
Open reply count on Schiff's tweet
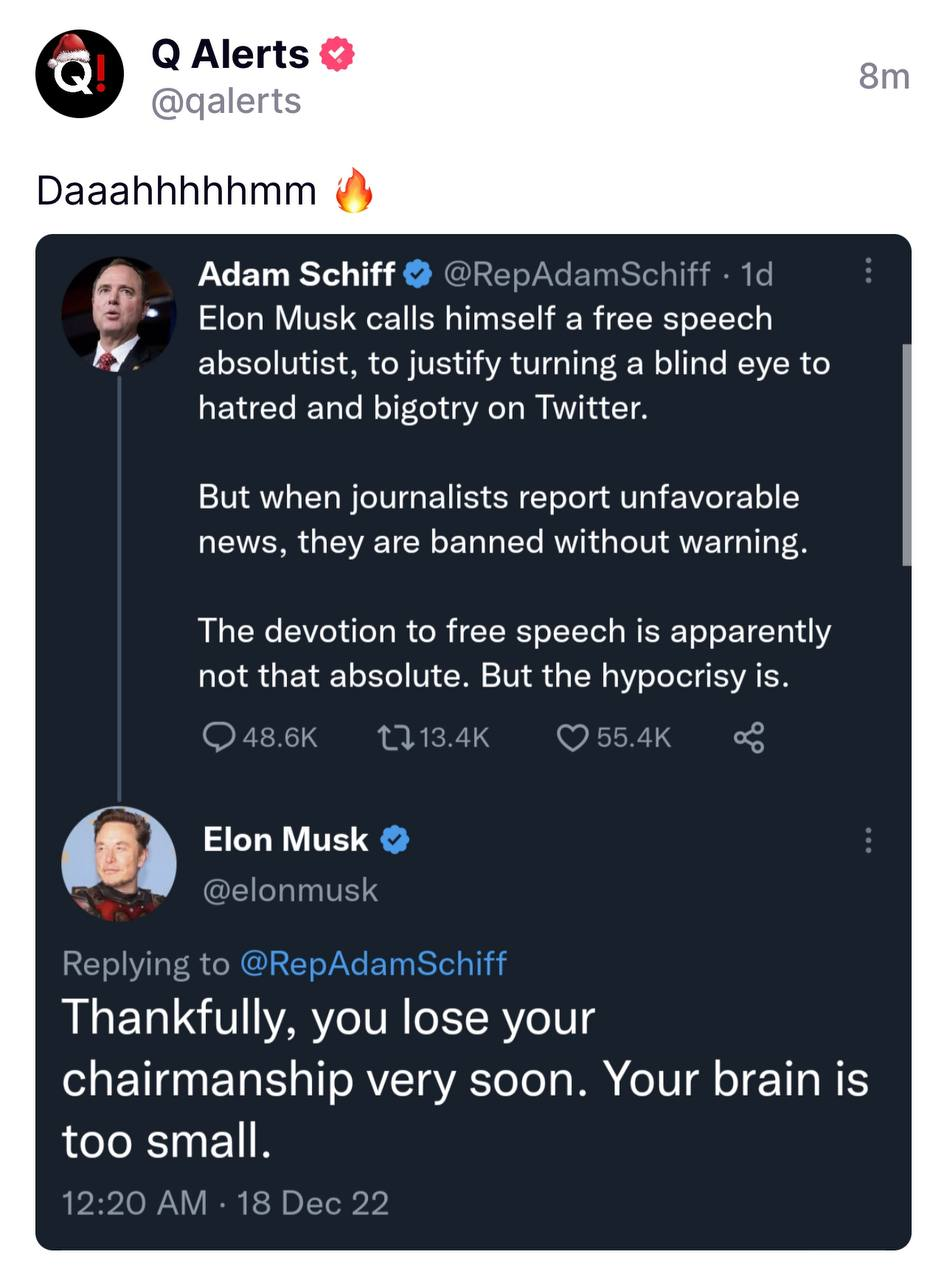pos(260,738)
